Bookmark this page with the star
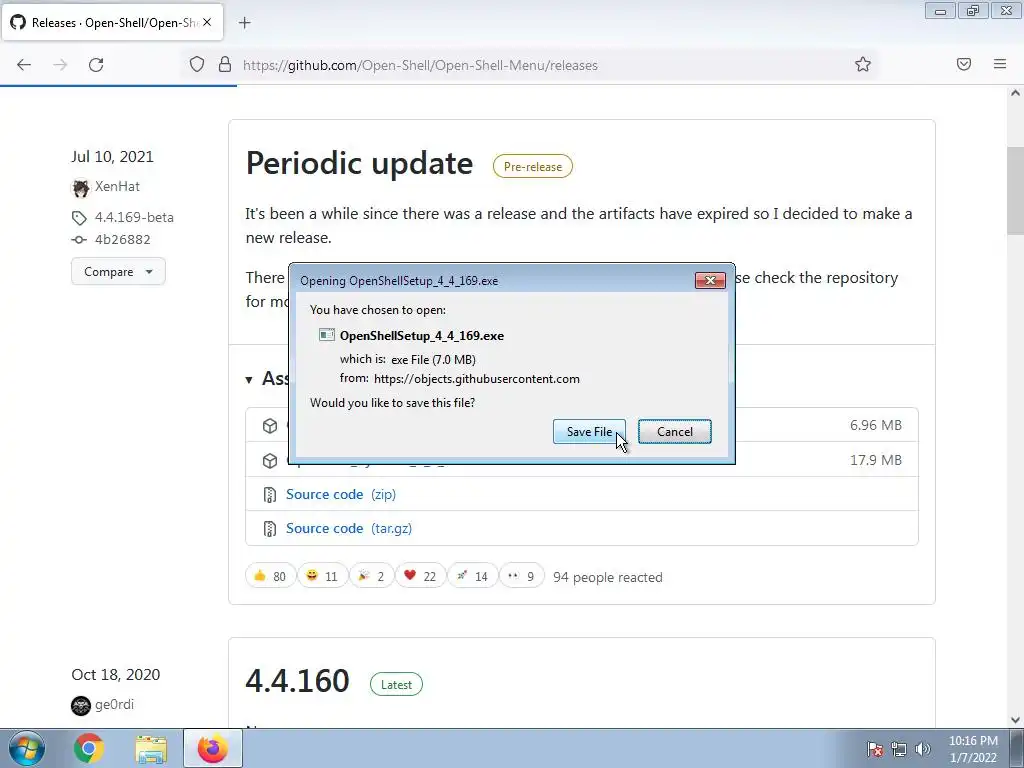 863,64
